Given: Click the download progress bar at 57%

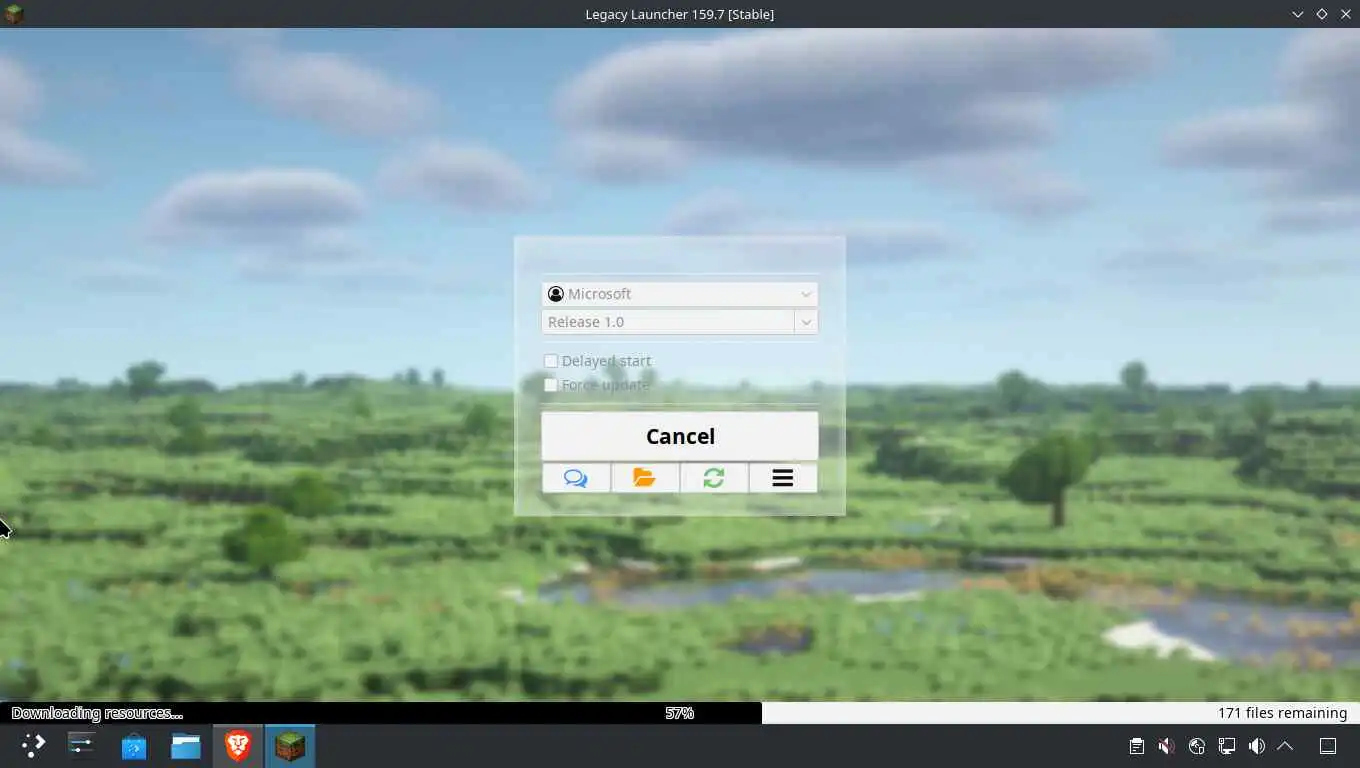Looking at the screenshot, I should click(x=680, y=713).
